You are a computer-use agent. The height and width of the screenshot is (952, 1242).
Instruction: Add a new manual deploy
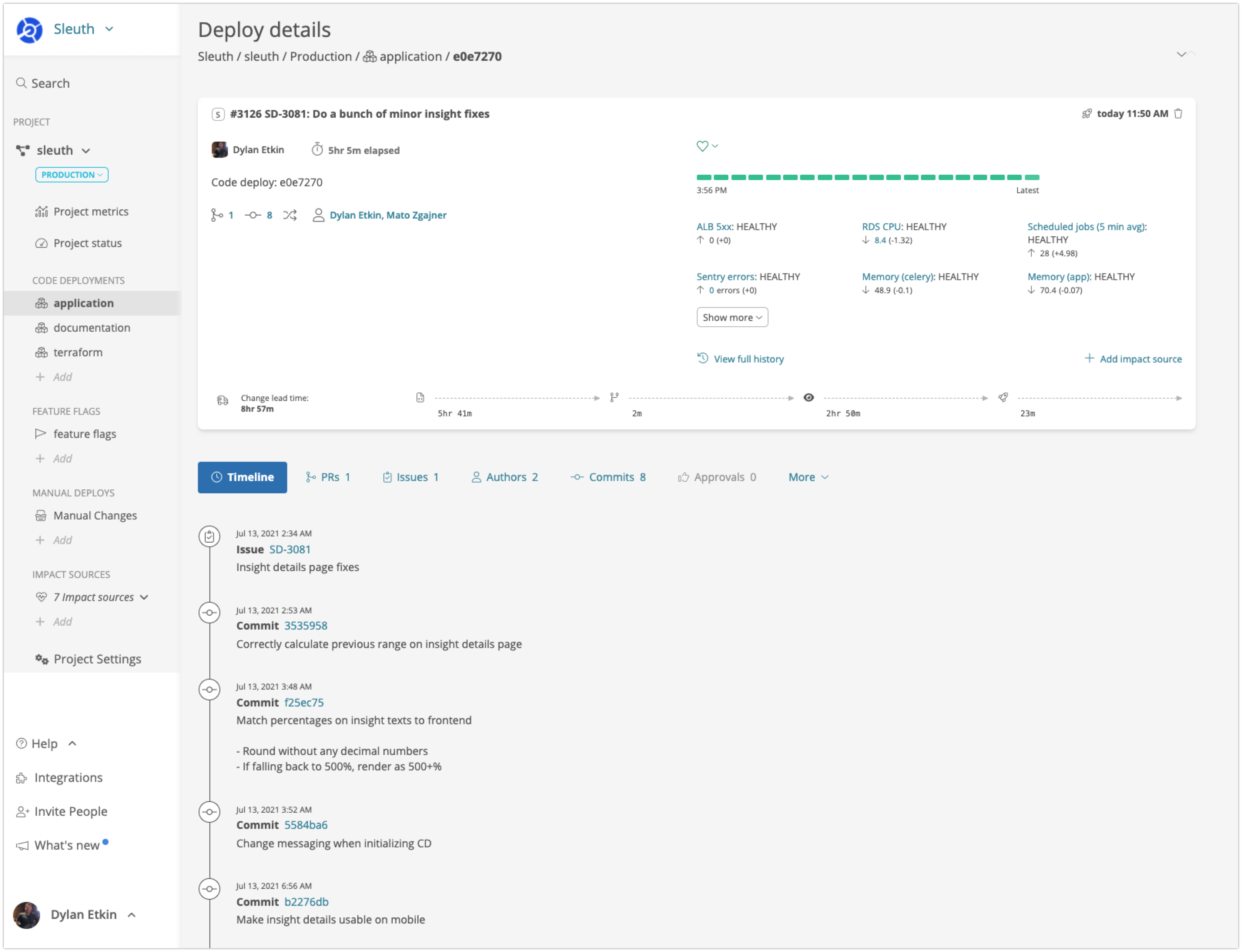(x=54, y=540)
